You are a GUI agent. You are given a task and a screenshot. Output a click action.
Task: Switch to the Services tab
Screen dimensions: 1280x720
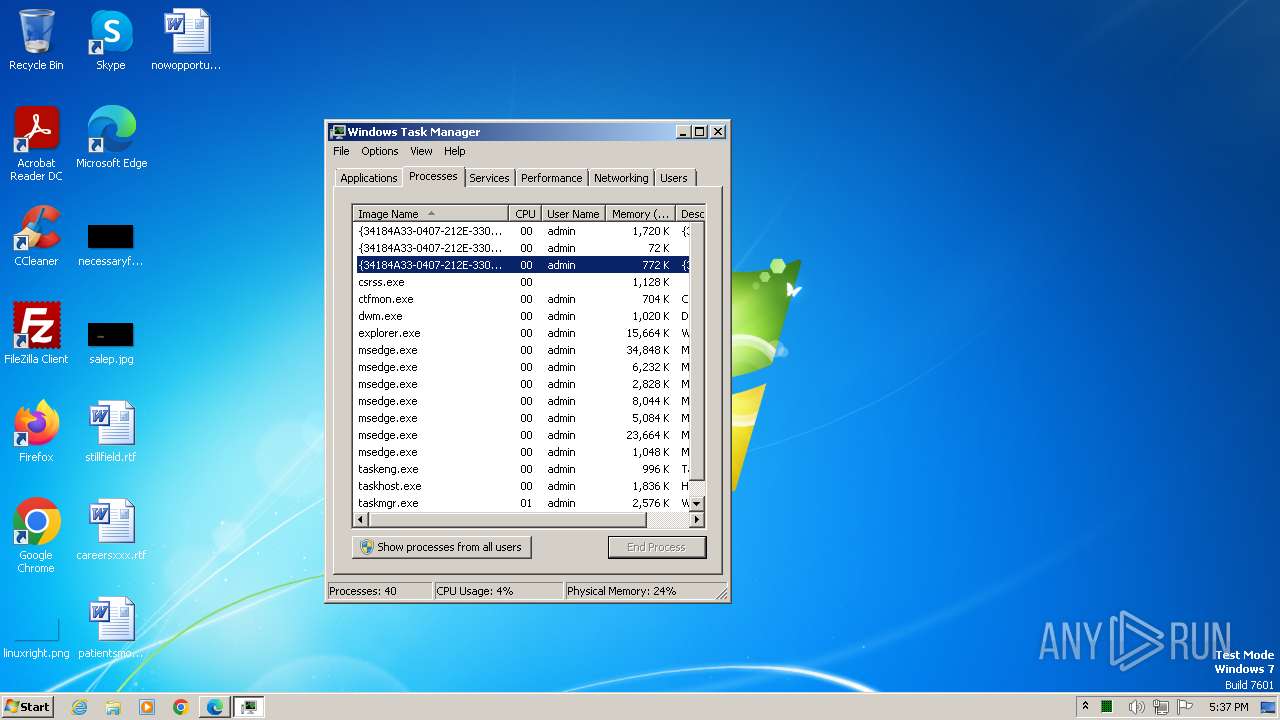point(489,178)
